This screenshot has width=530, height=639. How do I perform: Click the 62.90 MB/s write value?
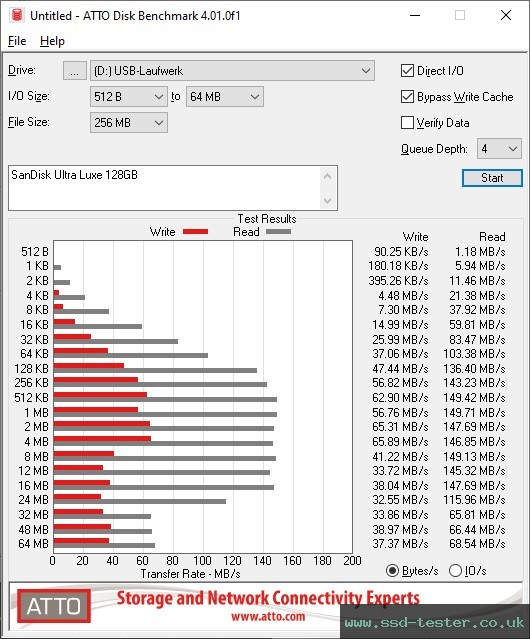(400, 398)
